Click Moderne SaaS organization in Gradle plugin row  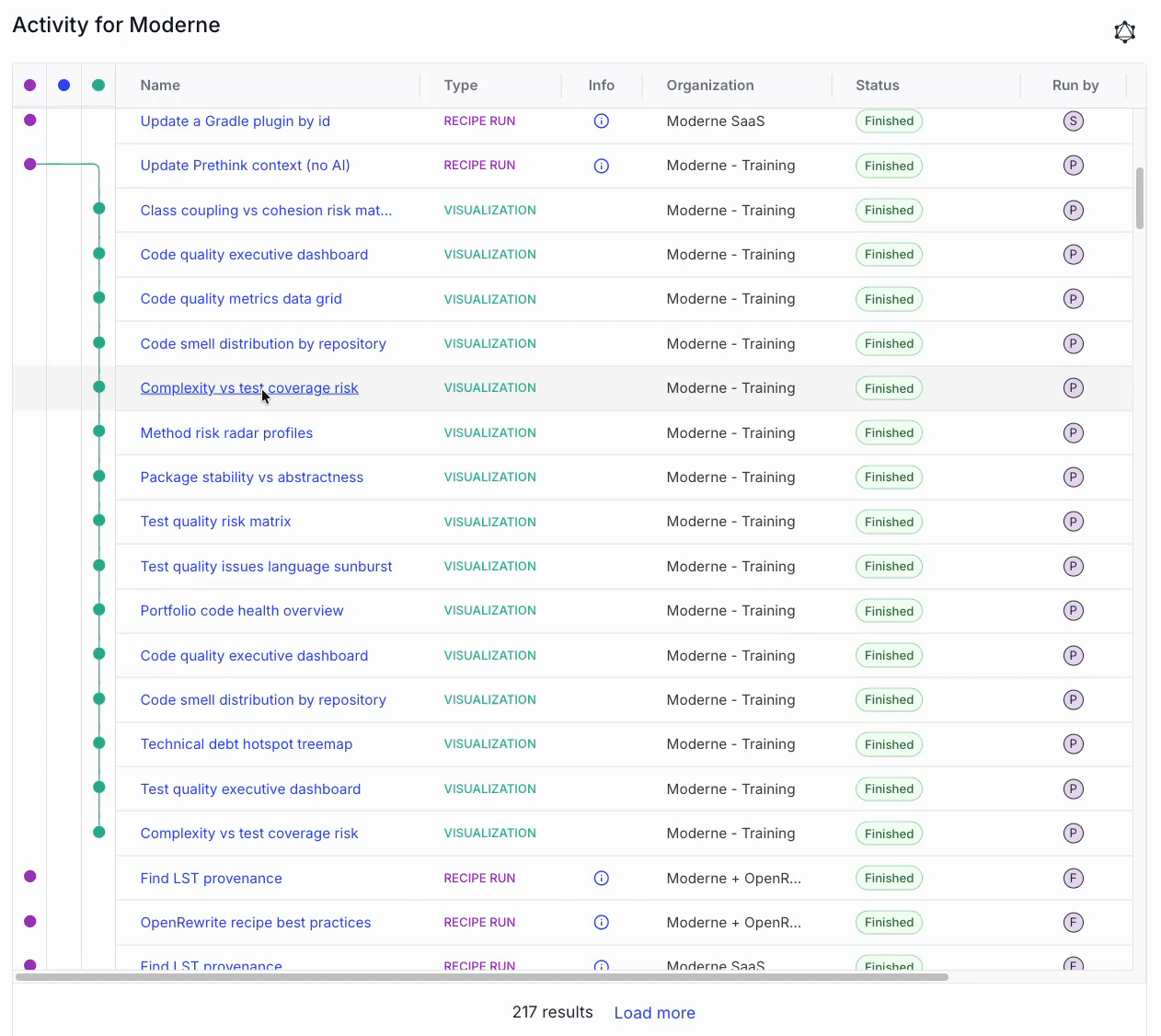click(x=716, y=121)
